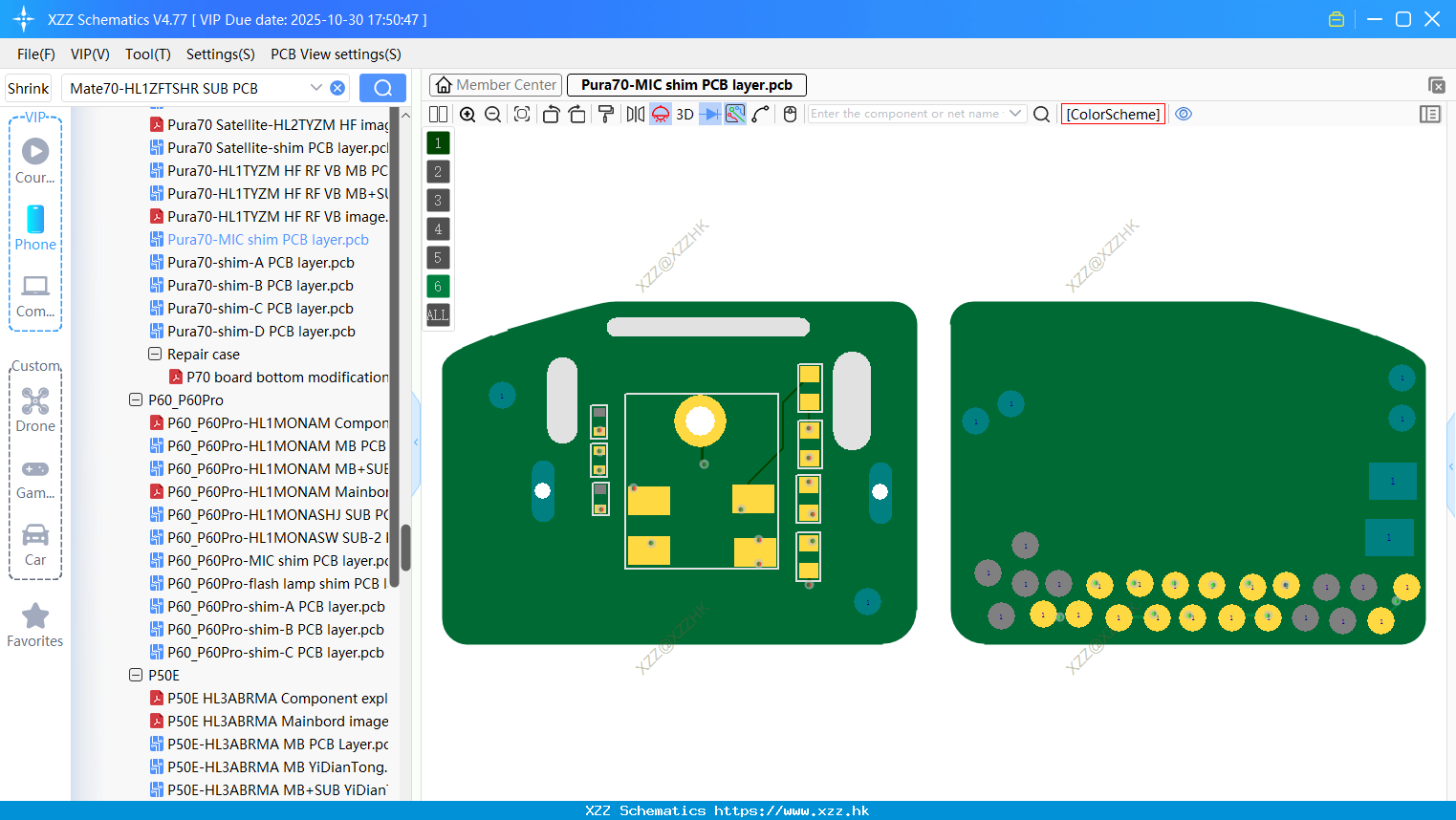Image resolution: width=1456 pixels, height=820 pixels.
Task: Click the mouse settings icon
Action: 790,114
